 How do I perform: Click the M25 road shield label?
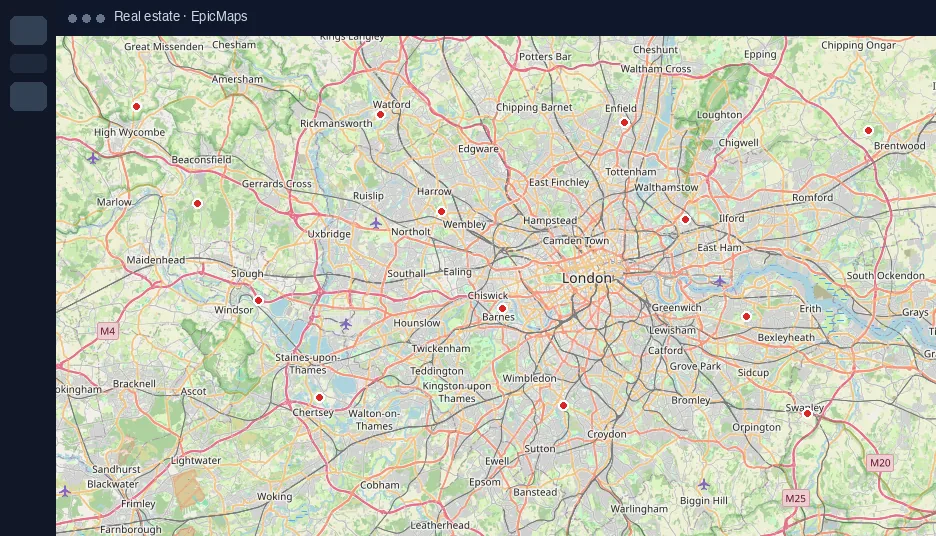coord(795,498)
